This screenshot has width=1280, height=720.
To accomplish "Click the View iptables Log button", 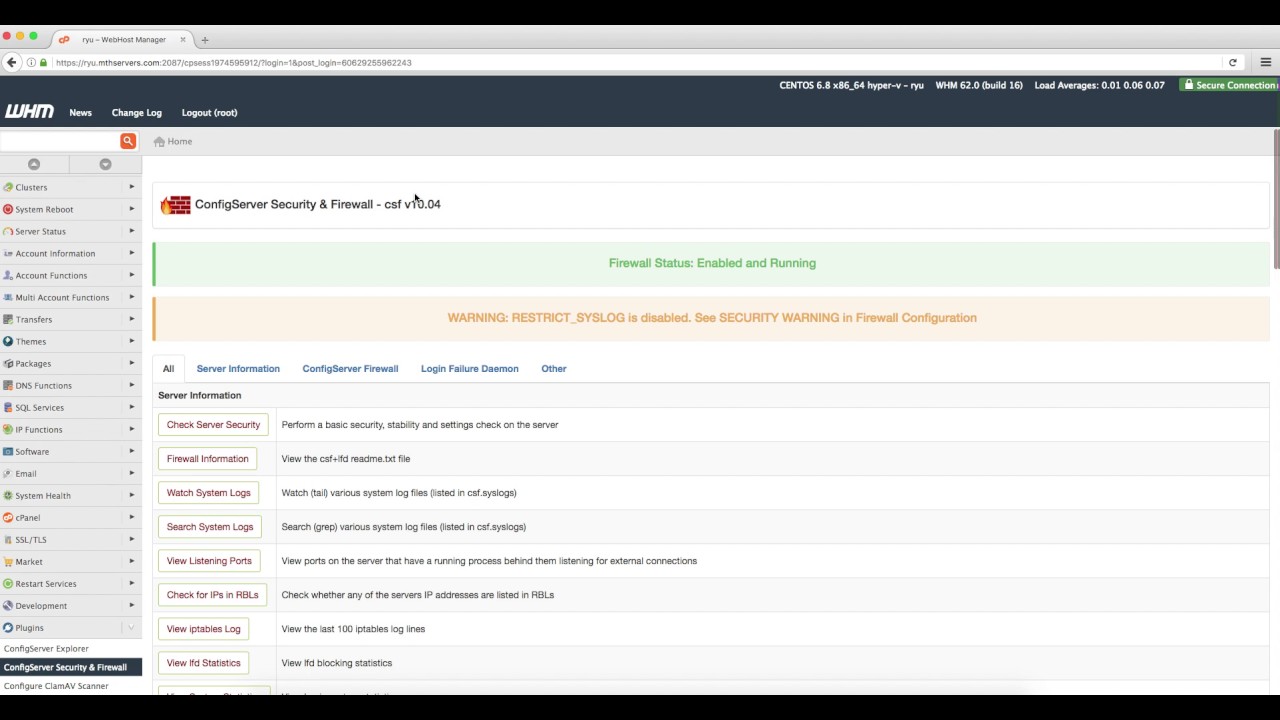I will tap(203, 629).
